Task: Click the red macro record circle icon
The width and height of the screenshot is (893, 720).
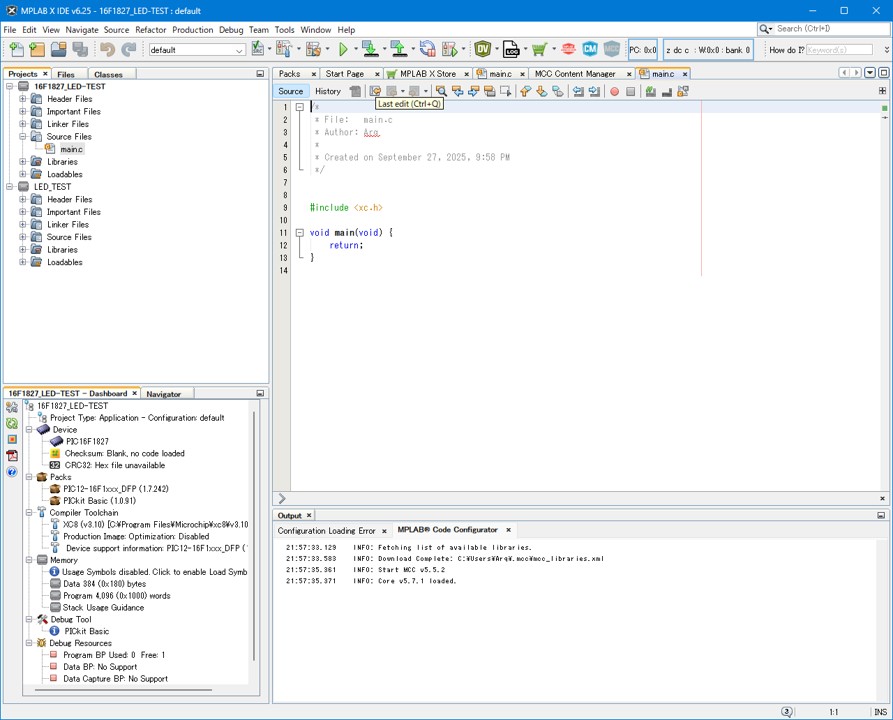Action: pos(615,91)
